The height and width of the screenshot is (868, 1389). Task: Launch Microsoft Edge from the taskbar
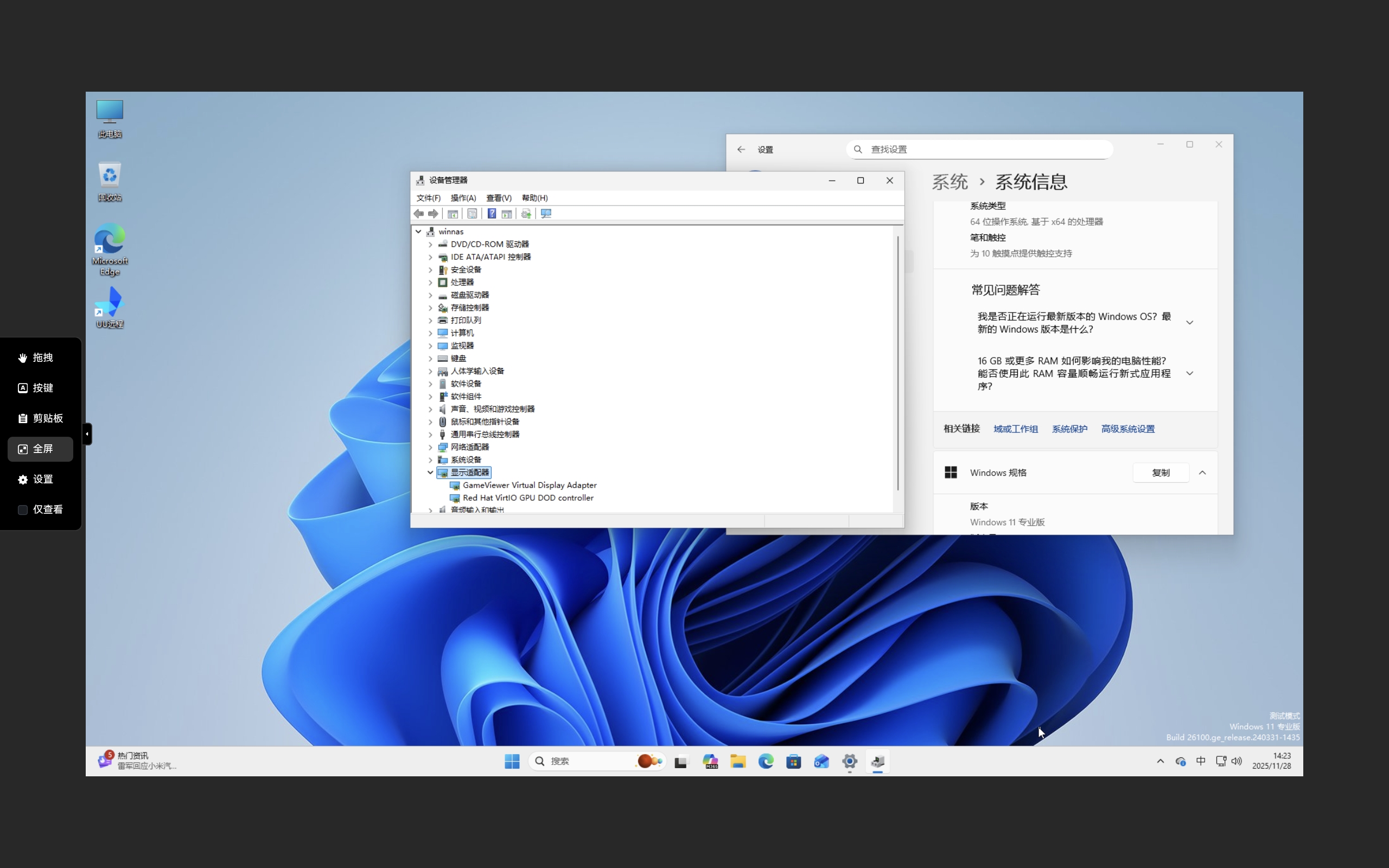coord(766,761)
